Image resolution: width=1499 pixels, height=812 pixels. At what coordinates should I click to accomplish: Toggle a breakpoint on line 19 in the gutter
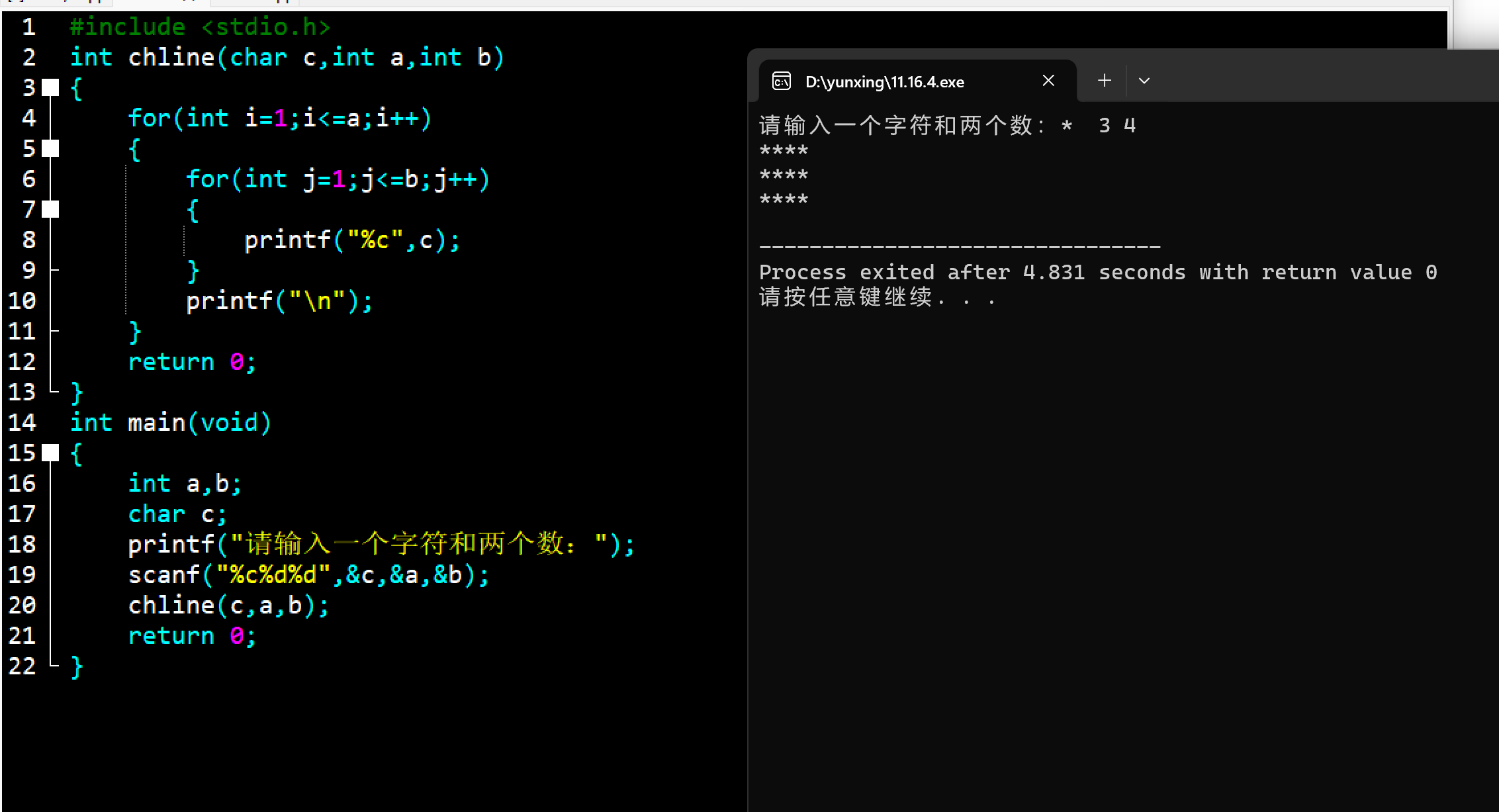(x=50, y=574)
